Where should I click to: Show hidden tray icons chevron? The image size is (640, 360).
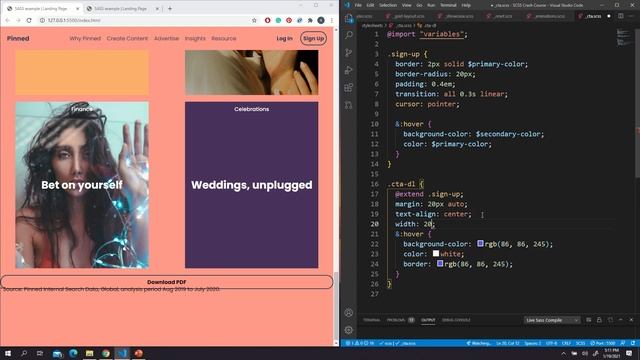(x=563, y=353)
